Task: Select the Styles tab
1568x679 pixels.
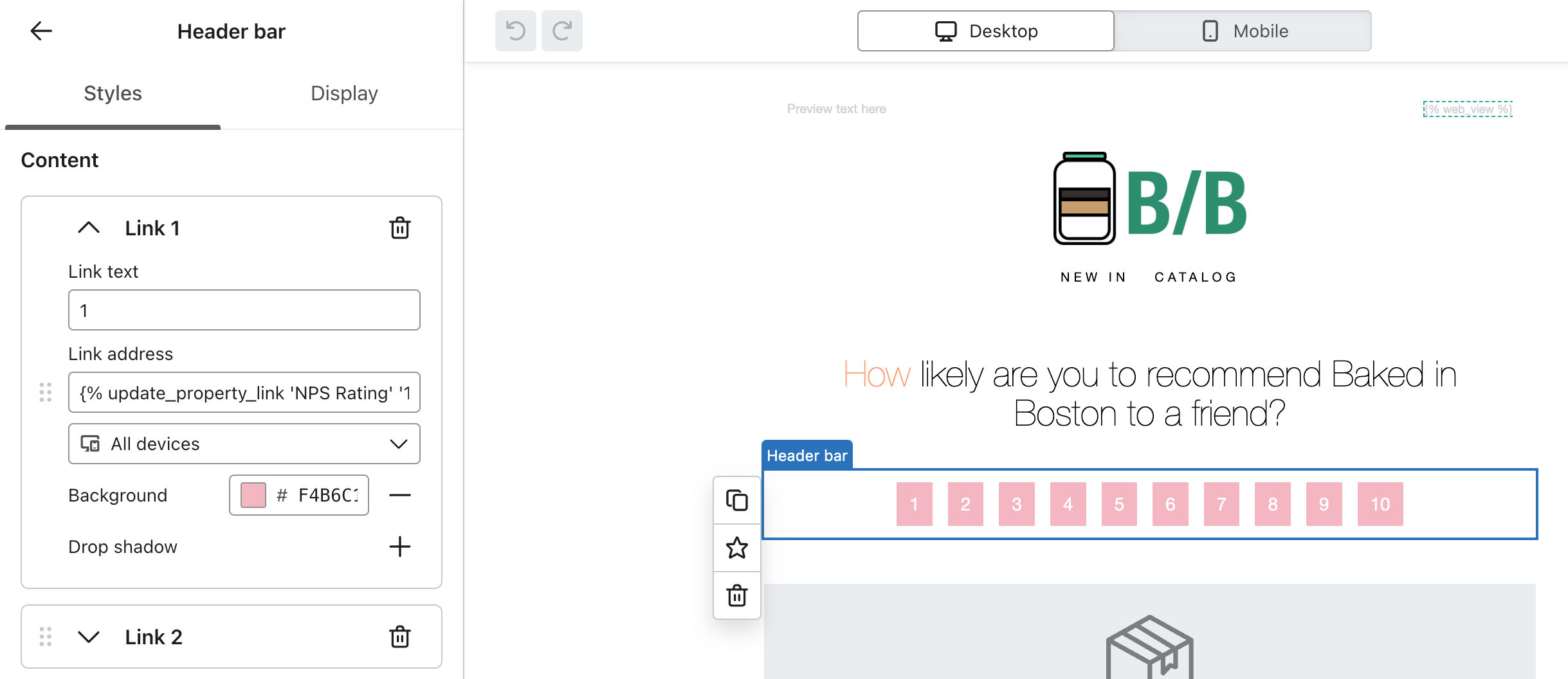Action: 113,93
